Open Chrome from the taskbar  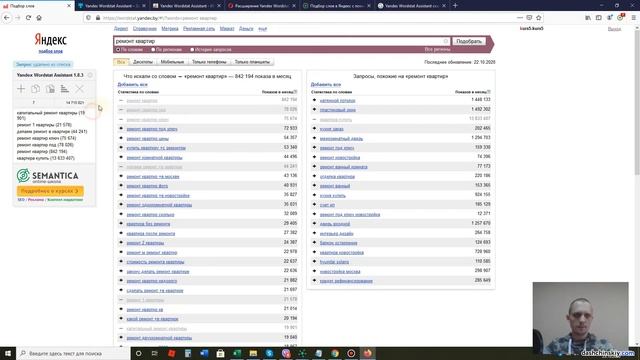coord(335,353)
